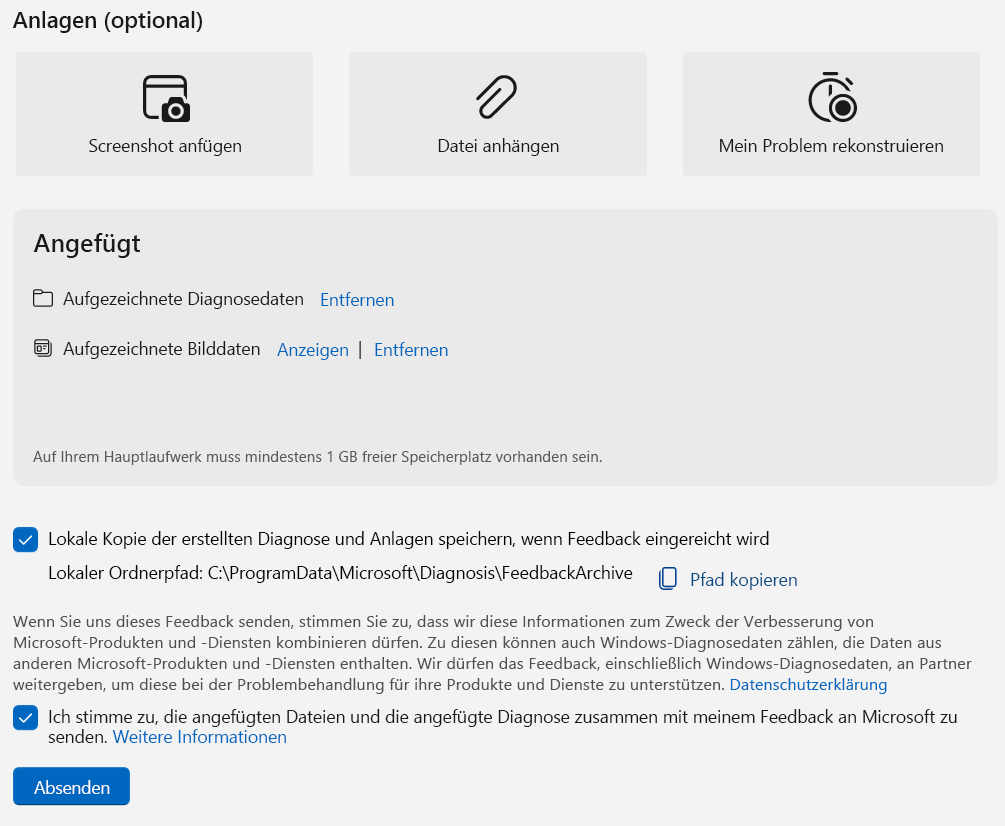The height and width of the screenshot is (826, 1005).
Task: Show recorded image data via Anzeigen
Action: [313, 350]
